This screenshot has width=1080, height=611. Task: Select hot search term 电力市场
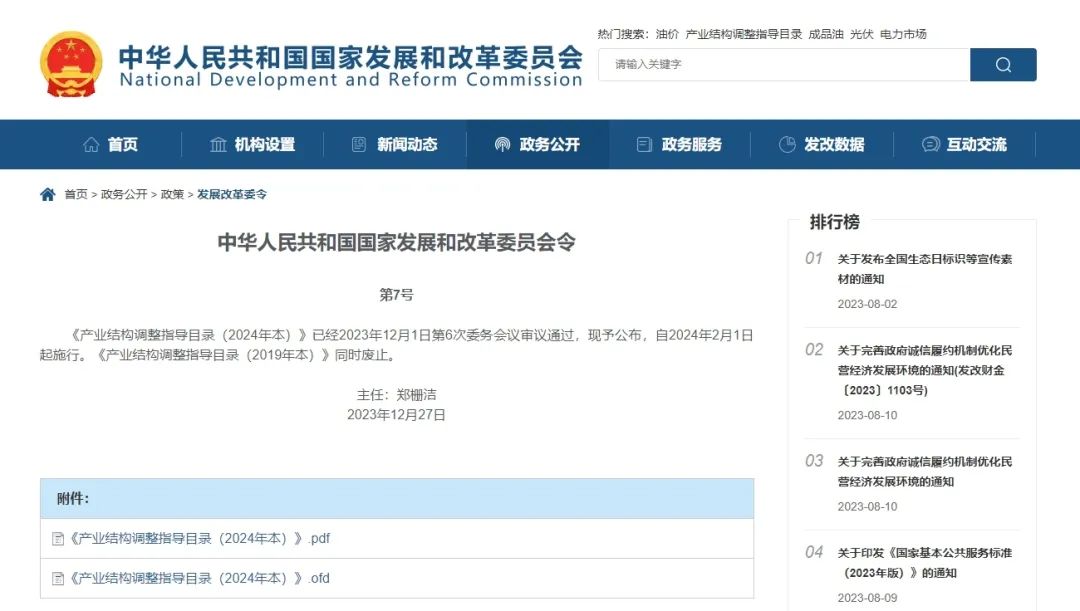903,34
